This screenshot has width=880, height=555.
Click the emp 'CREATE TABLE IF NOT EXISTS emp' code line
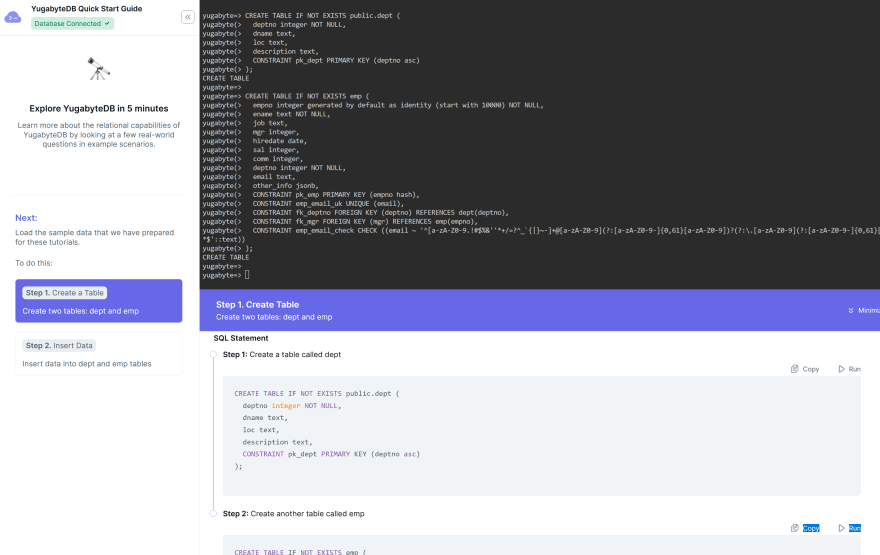click(300, 552)
